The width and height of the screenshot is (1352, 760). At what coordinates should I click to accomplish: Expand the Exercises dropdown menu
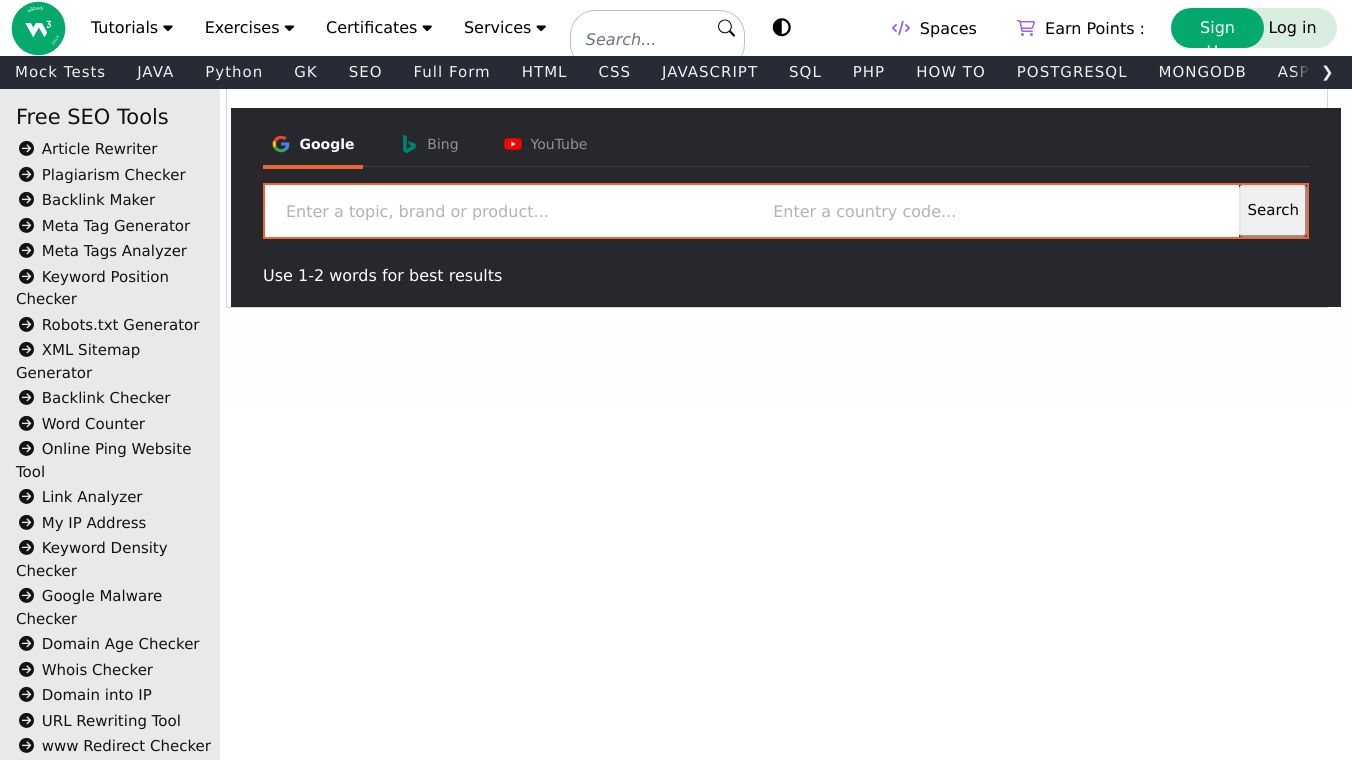tap(249, 28)
